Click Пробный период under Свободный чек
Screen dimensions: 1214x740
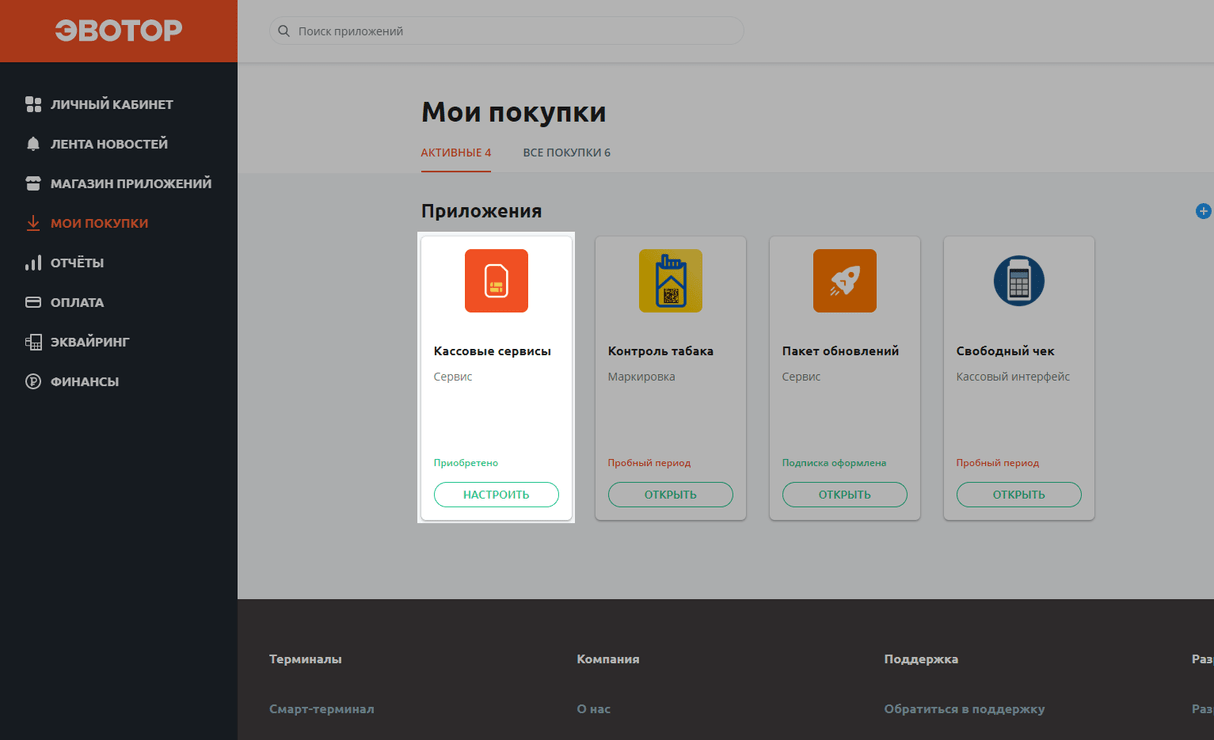coord(997,463)
